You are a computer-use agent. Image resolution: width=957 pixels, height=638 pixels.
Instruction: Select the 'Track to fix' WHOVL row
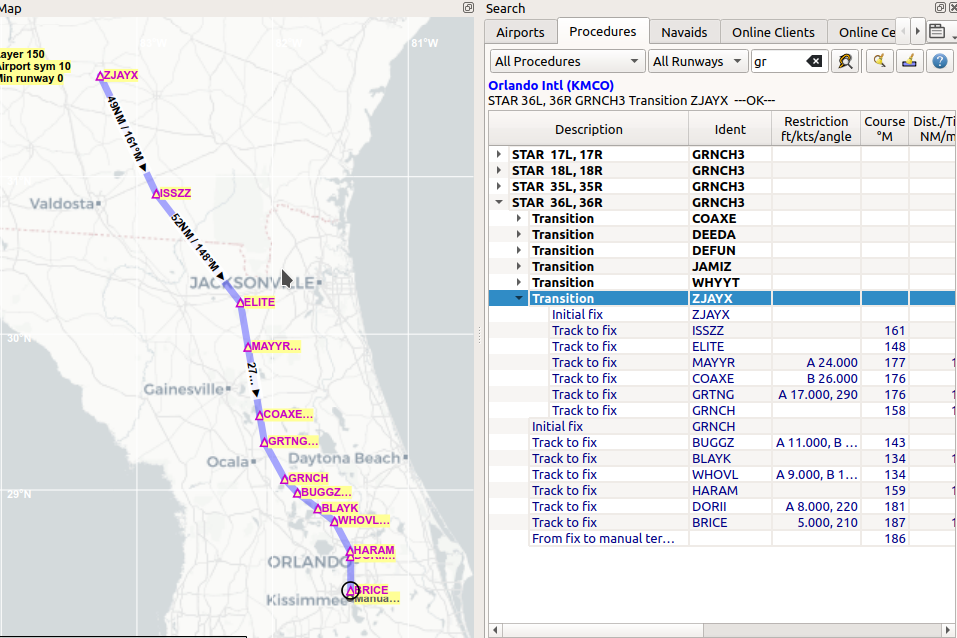(x=721, y=474)
